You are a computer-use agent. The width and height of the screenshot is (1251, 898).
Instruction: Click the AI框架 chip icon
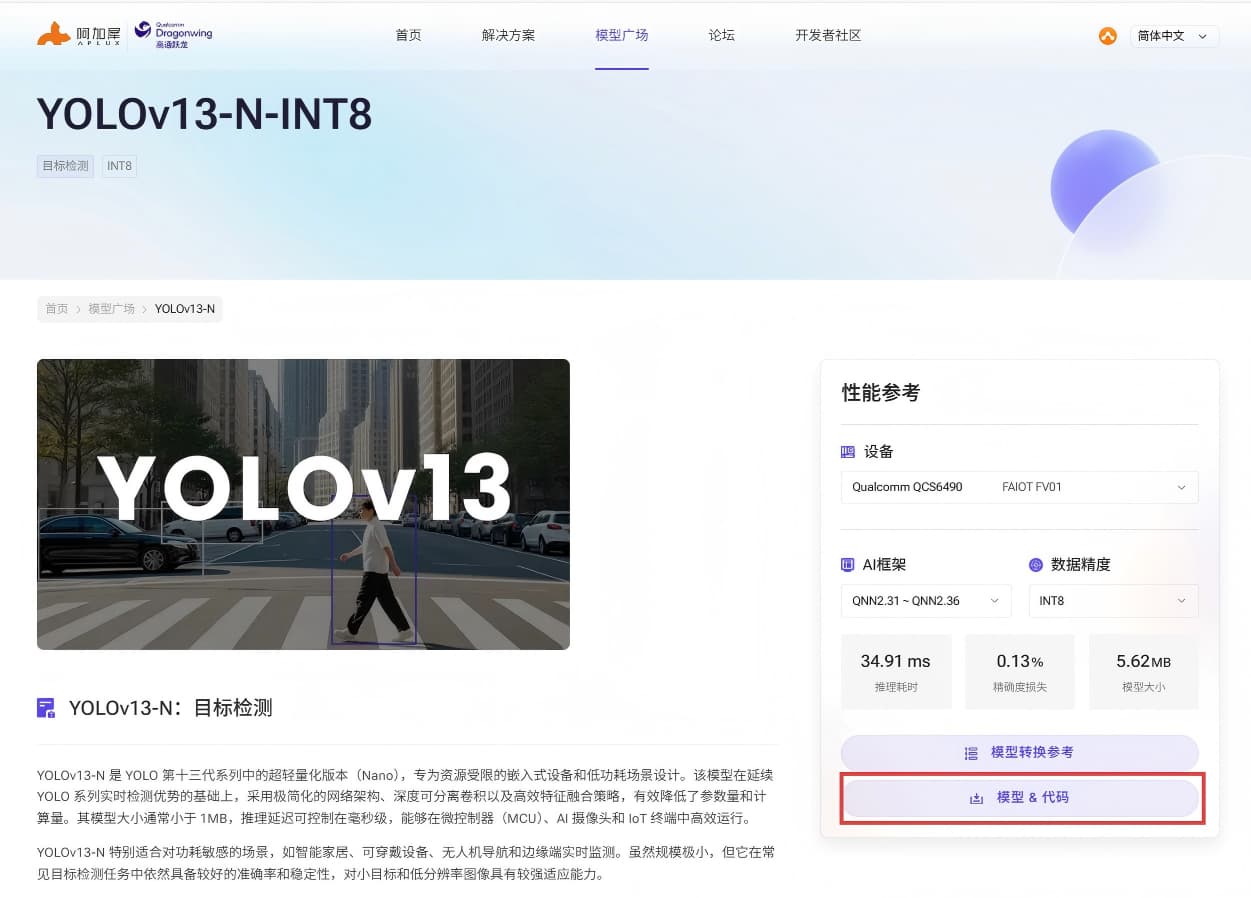pos(848,565)
